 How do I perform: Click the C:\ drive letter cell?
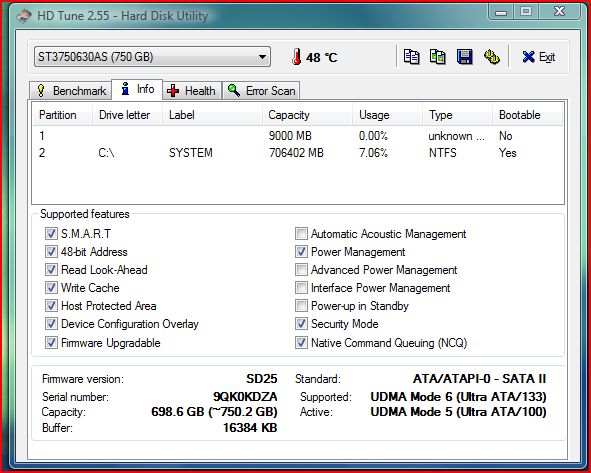[x=106, y=153]
